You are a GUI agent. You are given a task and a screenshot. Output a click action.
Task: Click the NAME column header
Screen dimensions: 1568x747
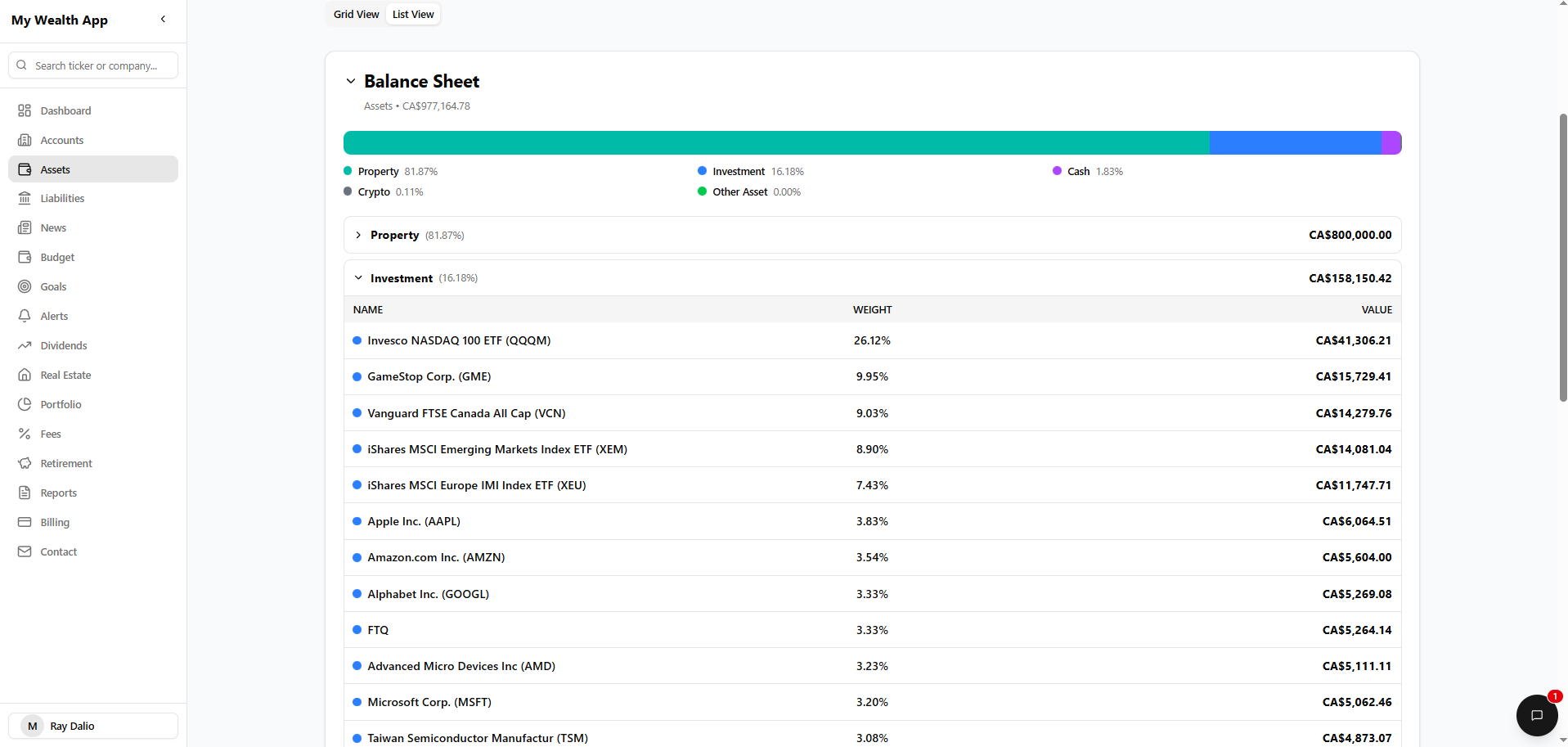[x=368, y=309]
